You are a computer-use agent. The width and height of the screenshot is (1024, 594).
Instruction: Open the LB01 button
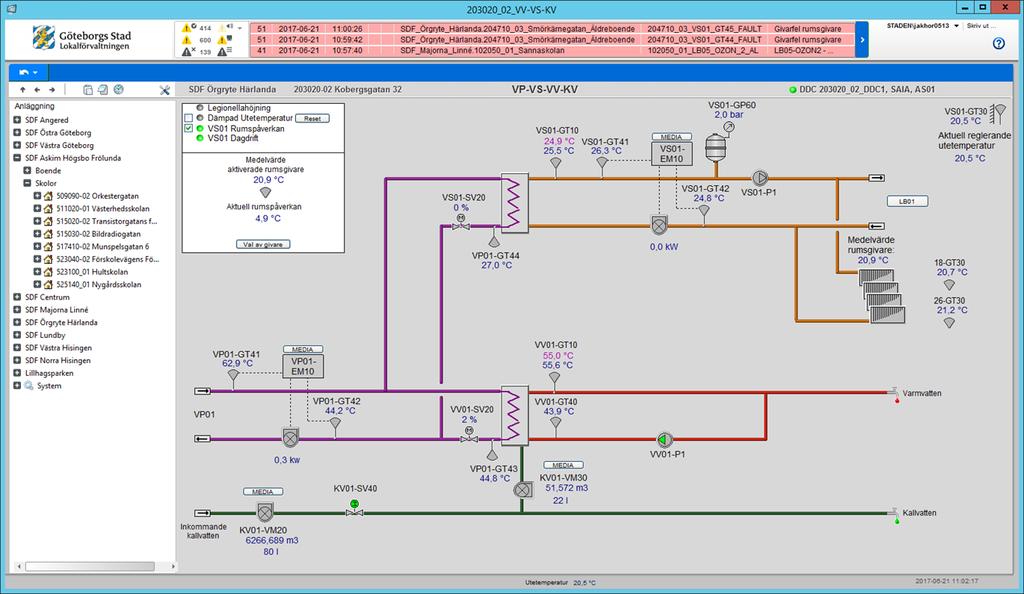[907, 201]
